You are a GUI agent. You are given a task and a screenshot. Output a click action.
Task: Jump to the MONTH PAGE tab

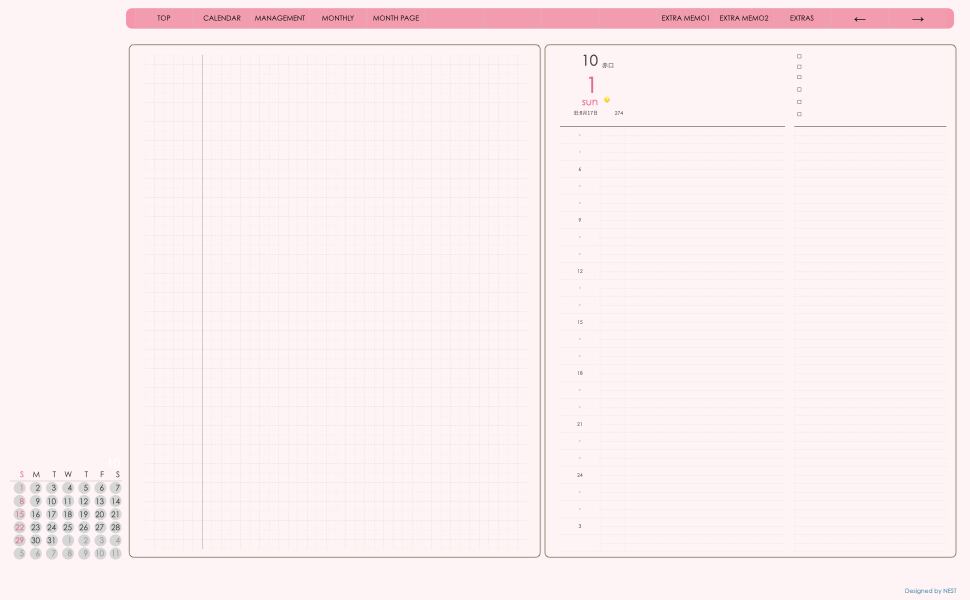coord(396,18)
